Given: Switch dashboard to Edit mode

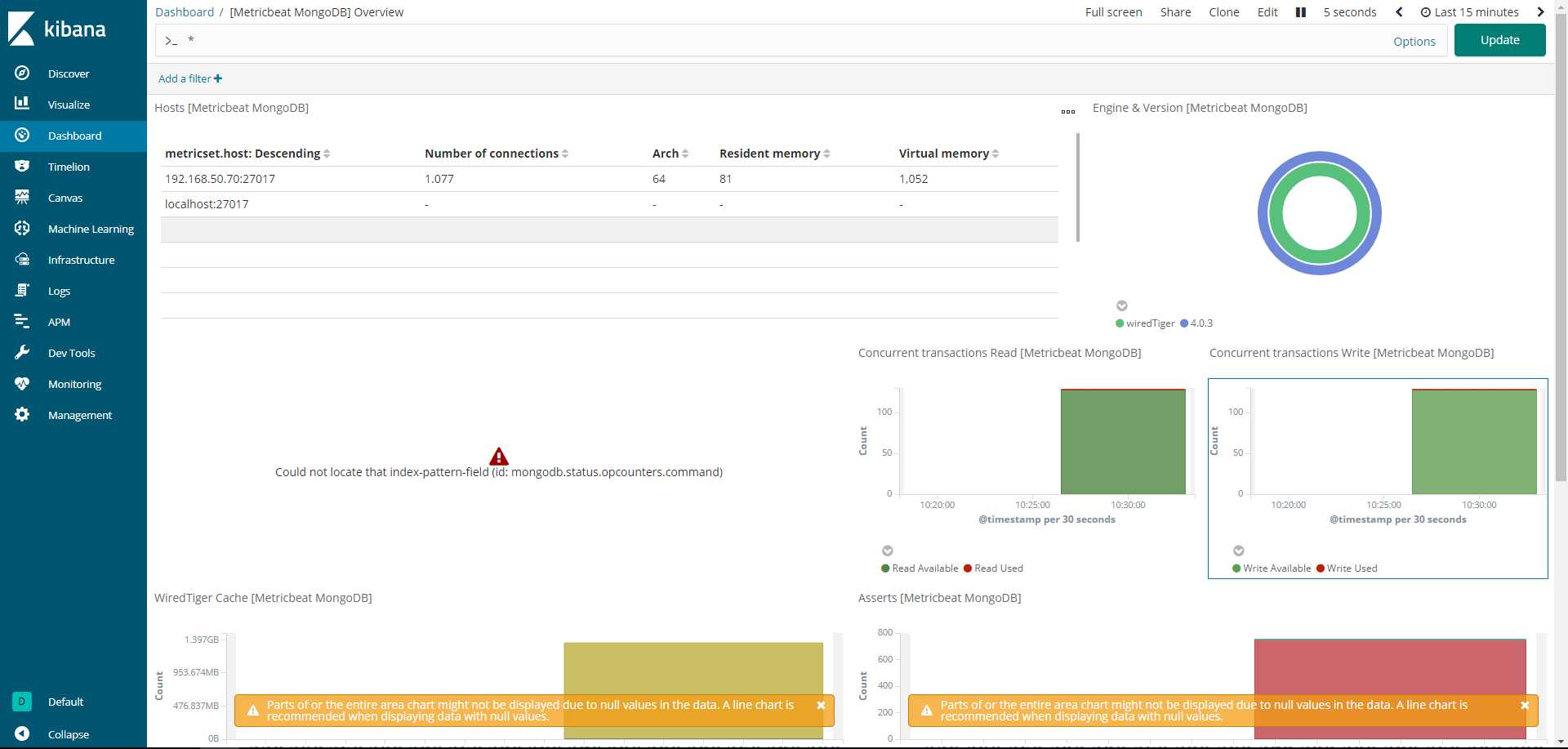Looking at the screenshot, I should click(1267, 12).
